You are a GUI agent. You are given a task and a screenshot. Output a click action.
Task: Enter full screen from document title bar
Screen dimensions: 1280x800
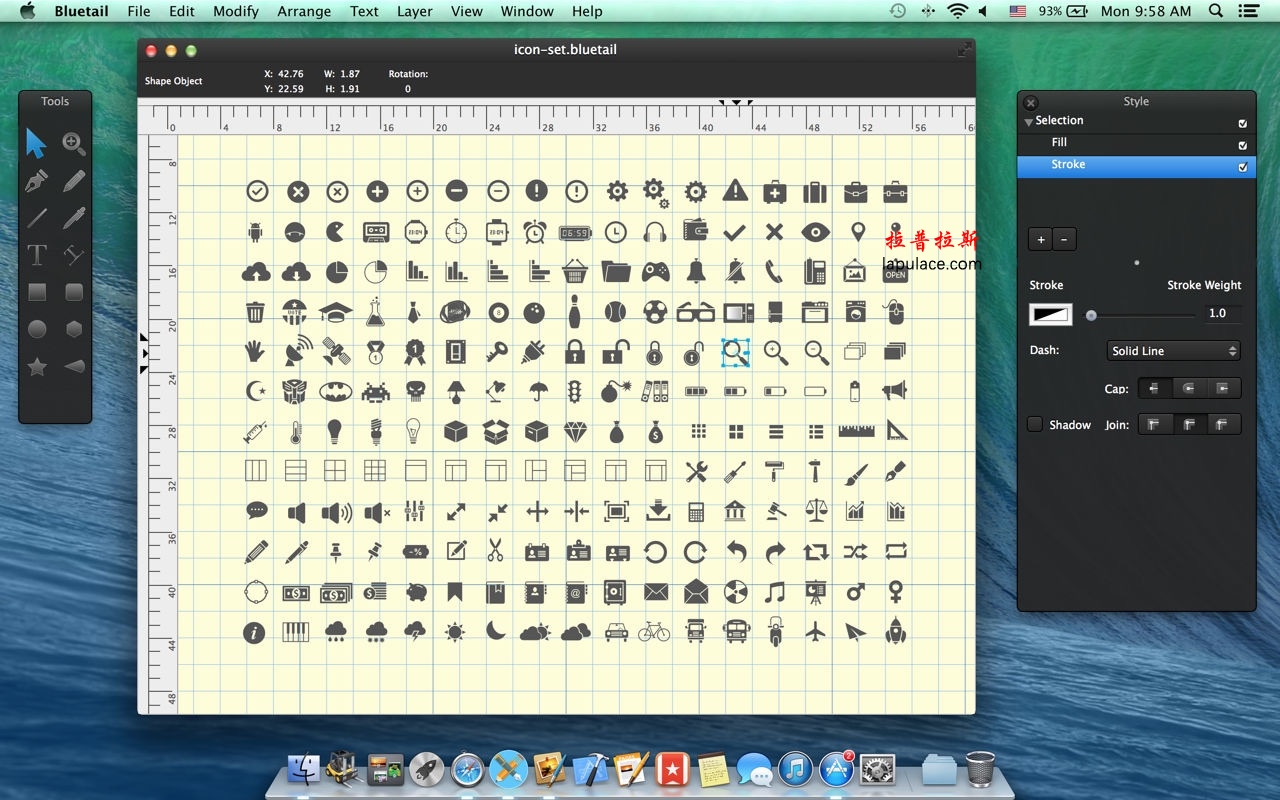(964, 49)
